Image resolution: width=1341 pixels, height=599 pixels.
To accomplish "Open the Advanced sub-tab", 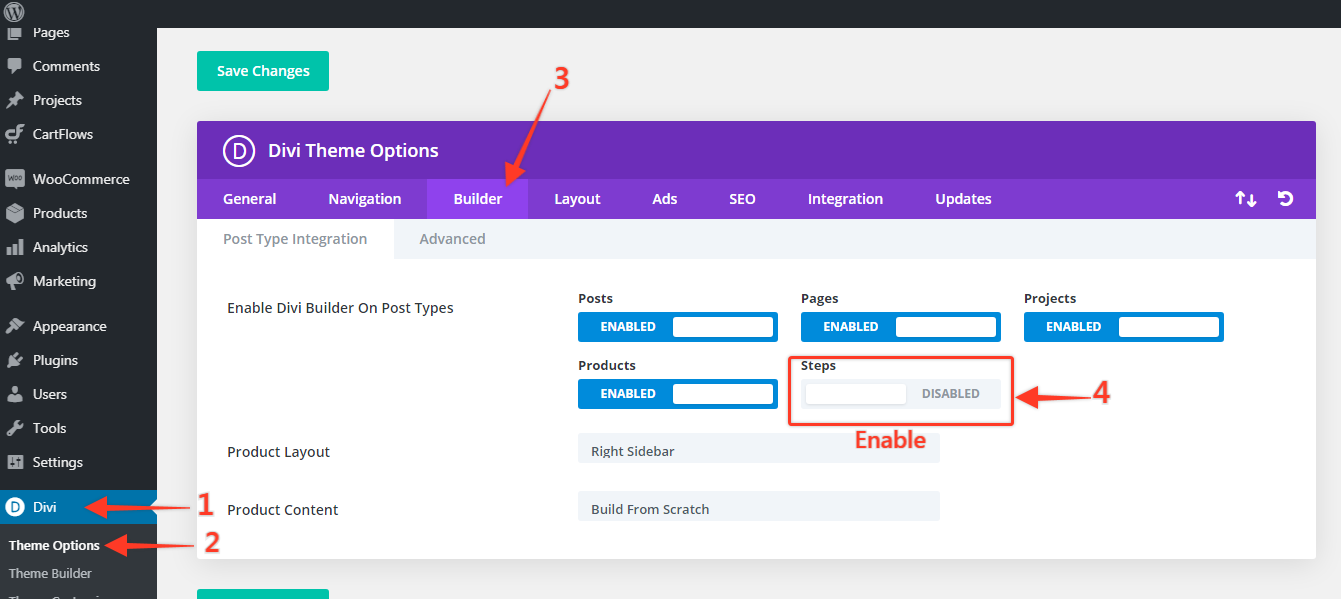I will tap(452, 239).
